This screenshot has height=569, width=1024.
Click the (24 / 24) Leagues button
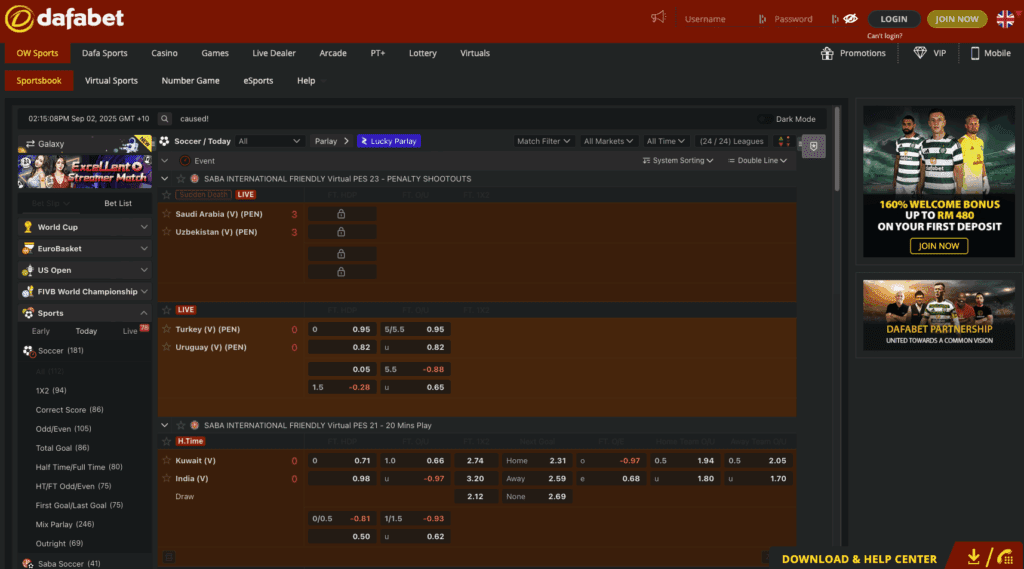pos(731,141)
